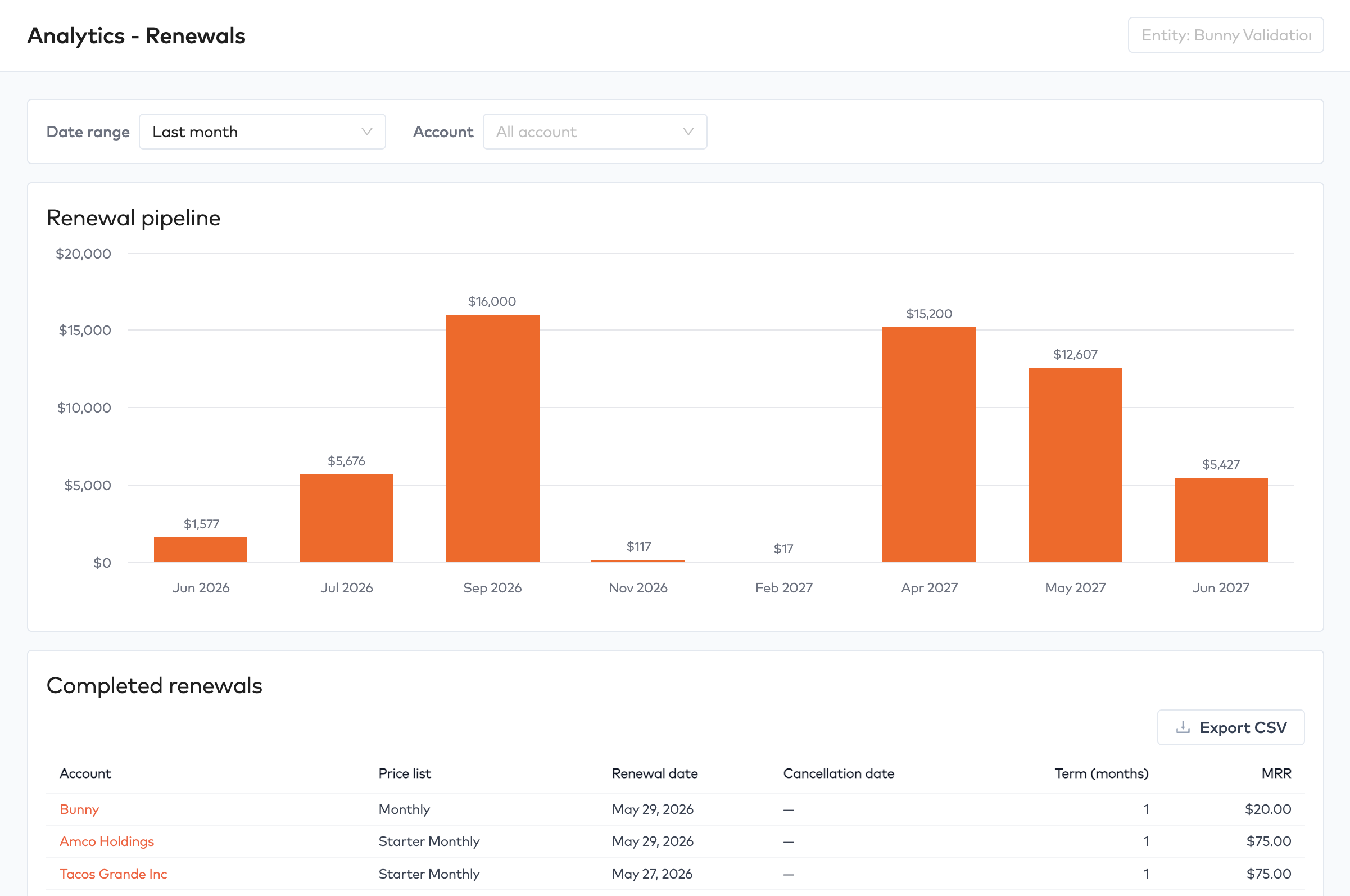Viewport: 1350px width, 896px height.
Task: Click the Renewal pipeline heading
Action: tap(134, 218)
